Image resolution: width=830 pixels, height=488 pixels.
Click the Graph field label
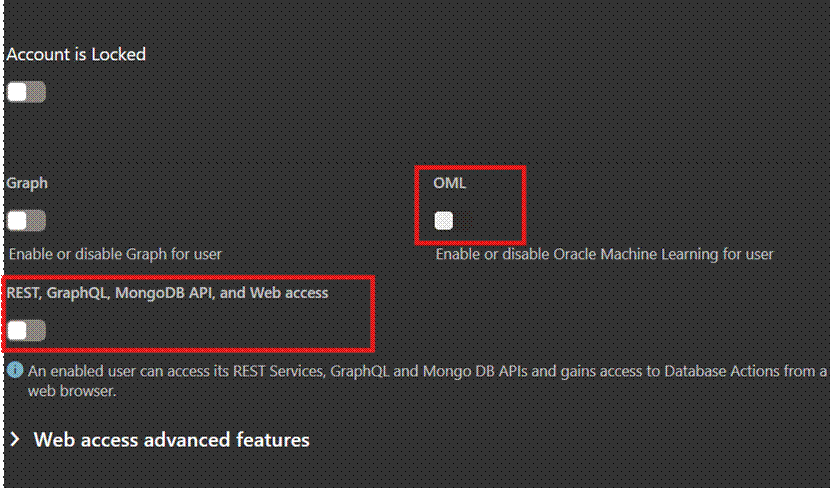(27, 184)
